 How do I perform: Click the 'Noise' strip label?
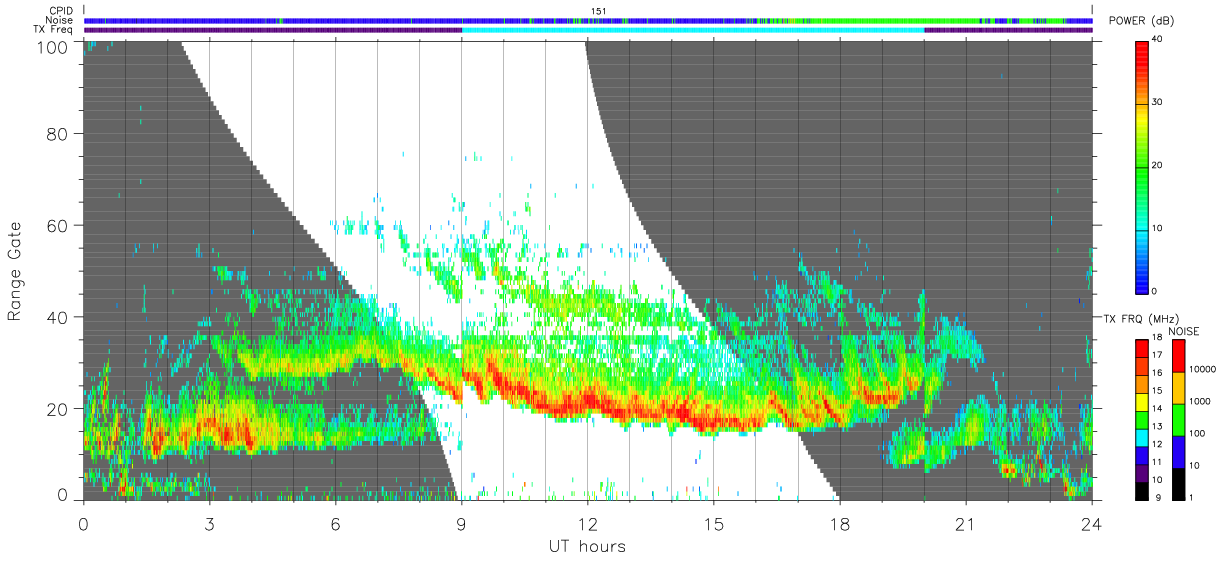(x=60, y=20)
